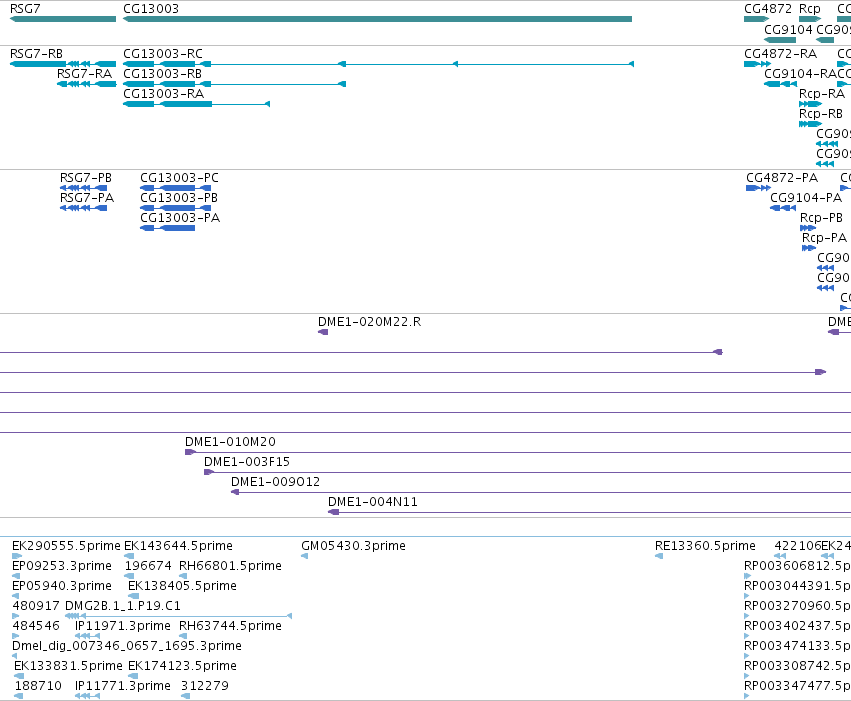Click EST RH63744.5prime label
Screen dimensions: 851x701
pos(230,626)
